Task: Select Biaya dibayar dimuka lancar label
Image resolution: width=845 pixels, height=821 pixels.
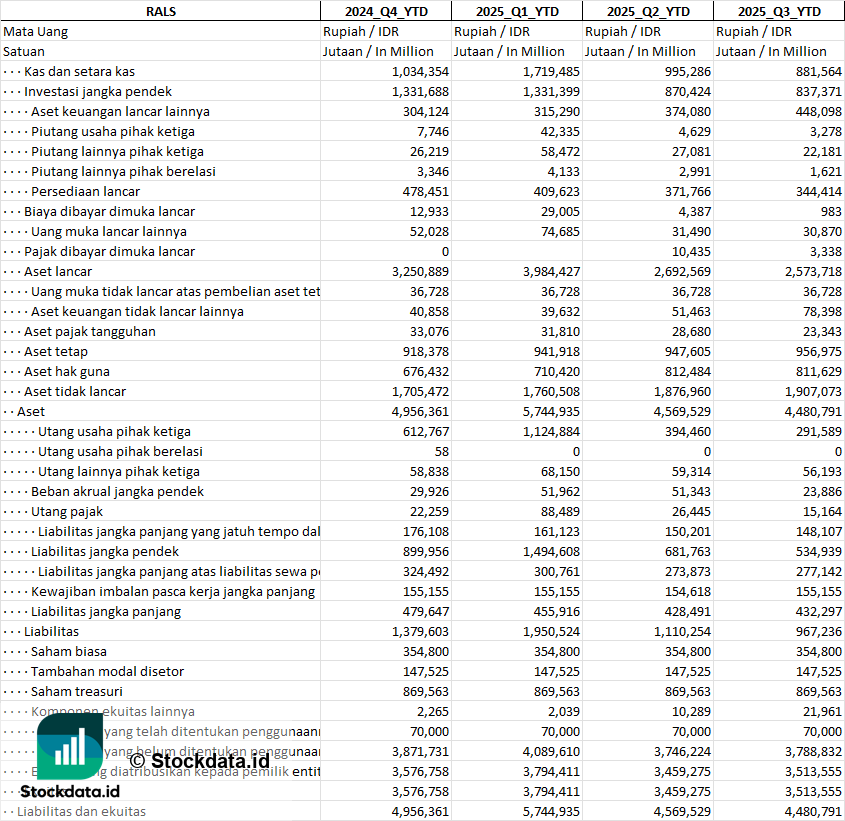Action: [109, 211]
